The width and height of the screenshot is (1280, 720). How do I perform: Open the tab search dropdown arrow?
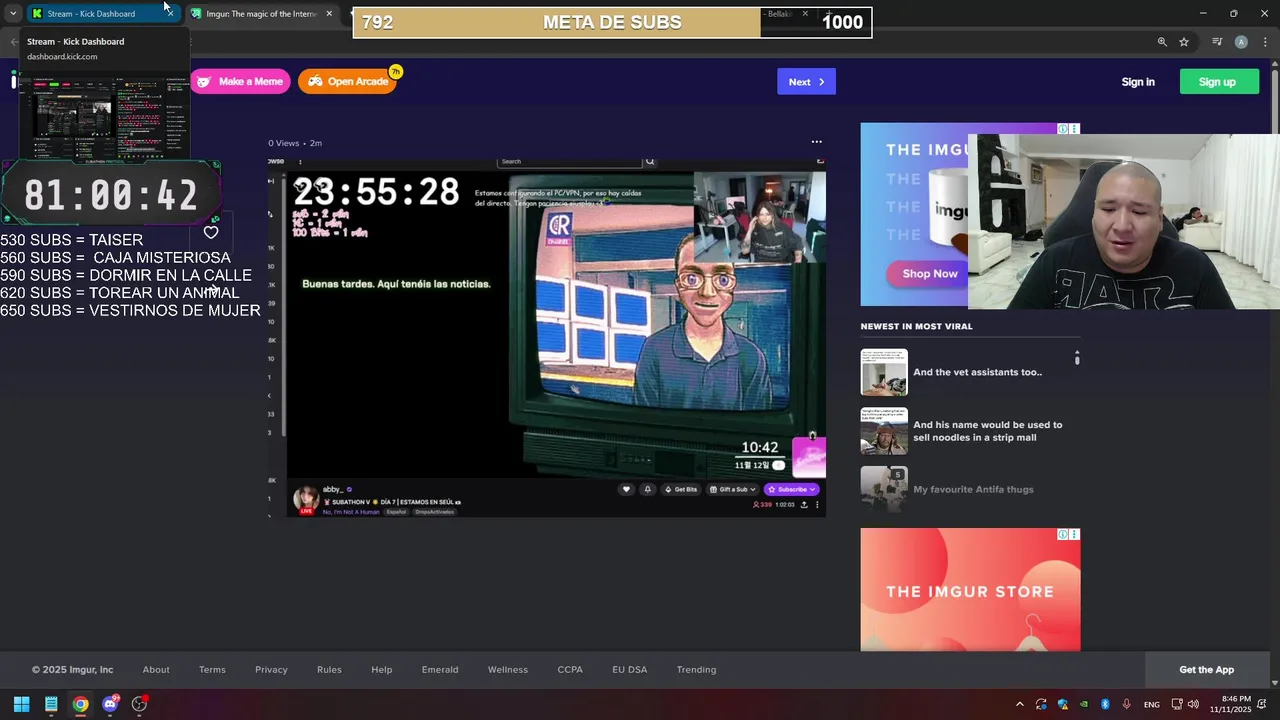[12, 14]
